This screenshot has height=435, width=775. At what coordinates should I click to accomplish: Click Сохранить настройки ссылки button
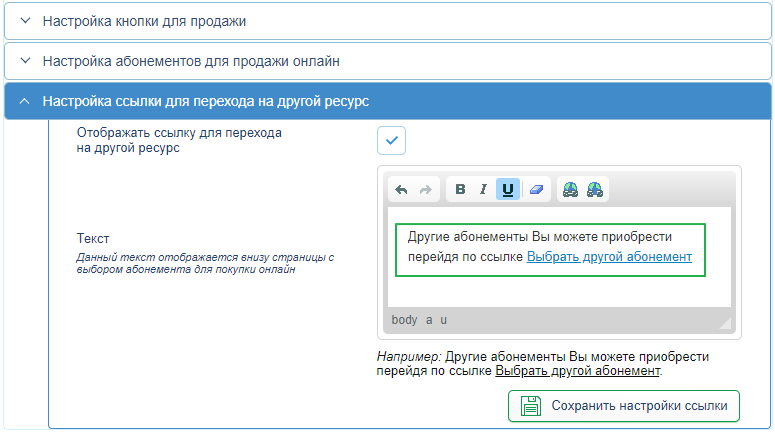(624, 406)
